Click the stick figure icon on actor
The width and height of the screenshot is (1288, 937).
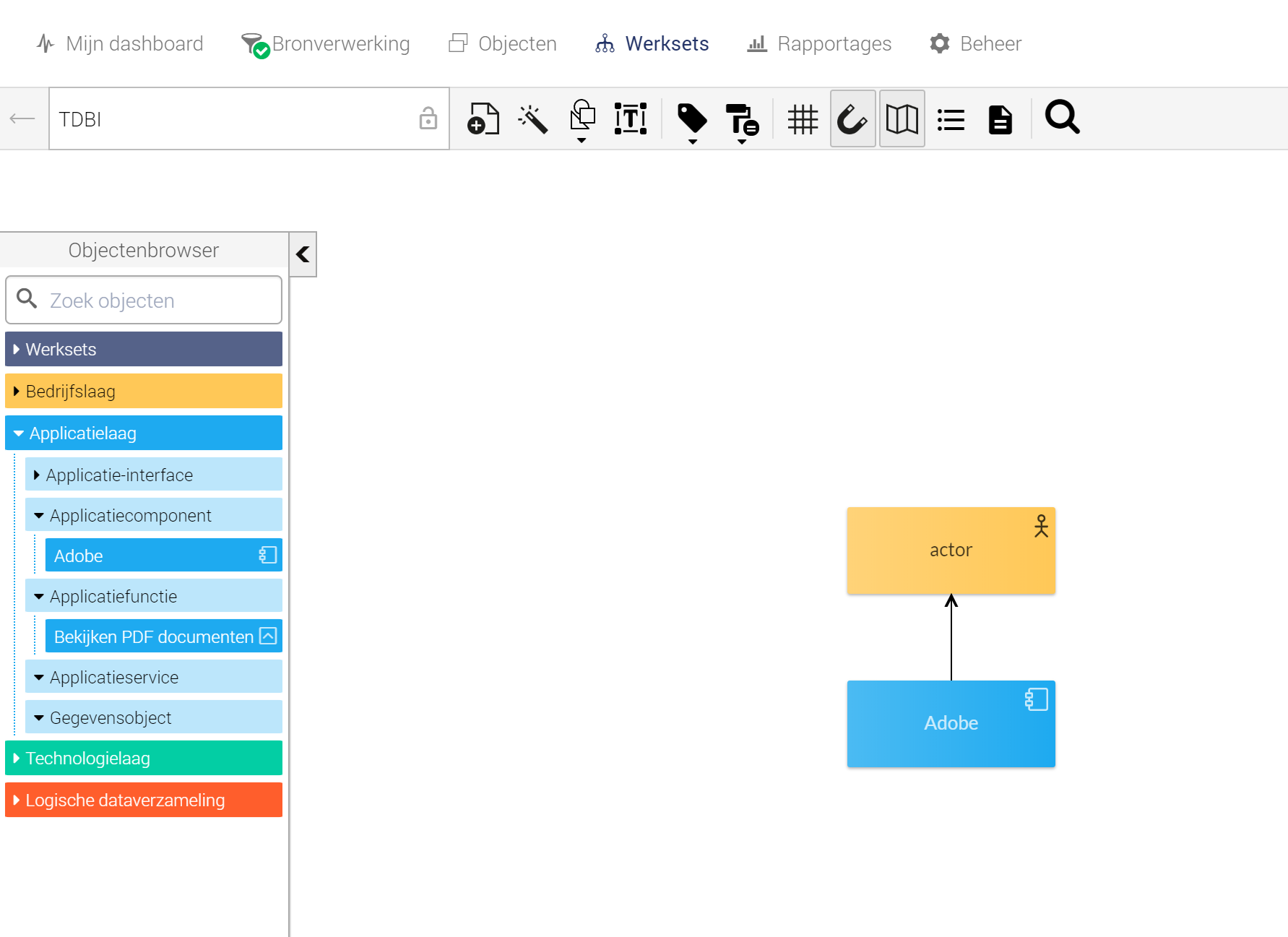pyautogui.click(x=1041, y=526)
